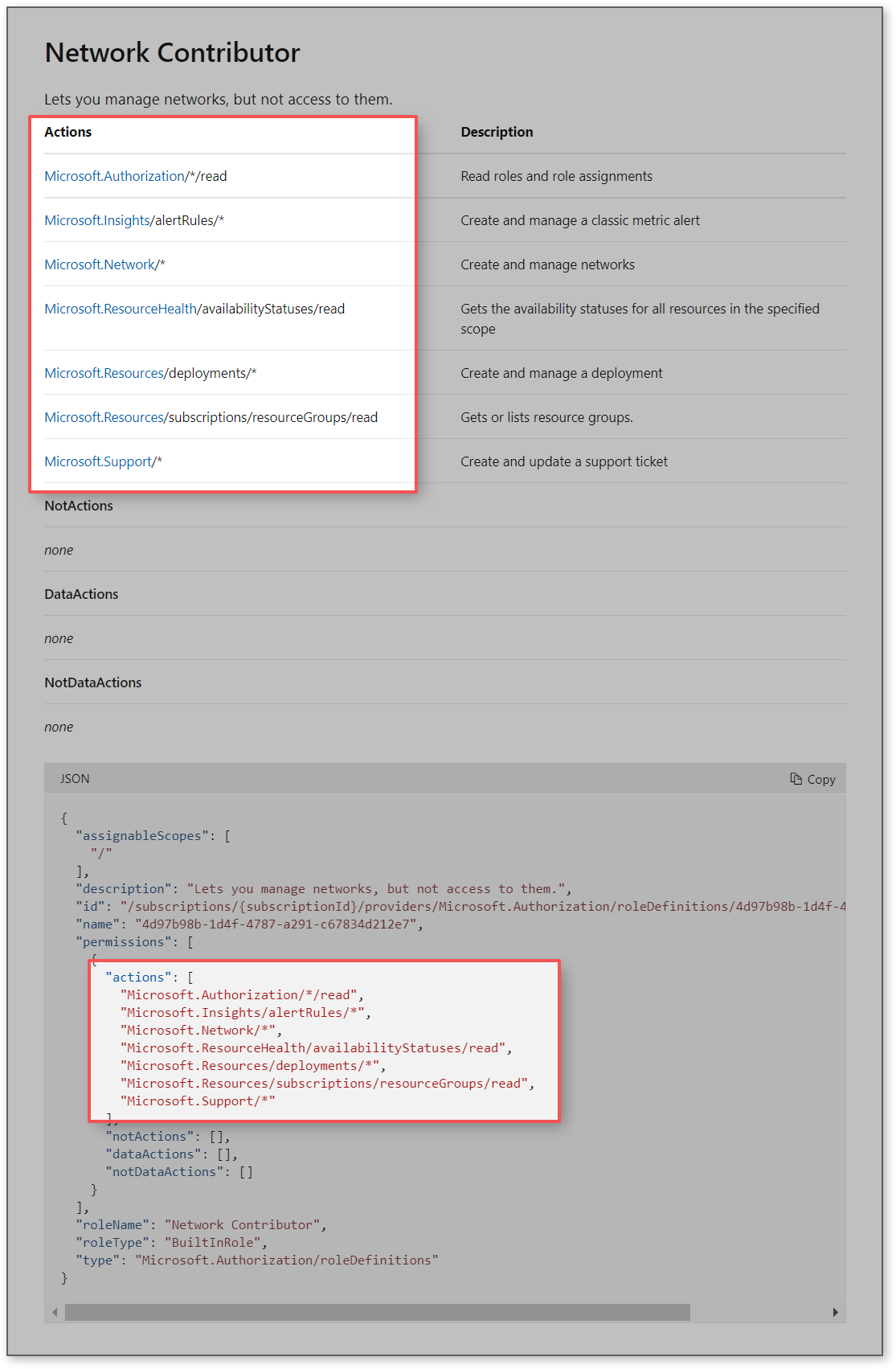Image resolution: width=896 pixels, height=1369 pixels.
Task: Click the JSON code horizontal scrollbar thumb
Action: point(377,1312)
